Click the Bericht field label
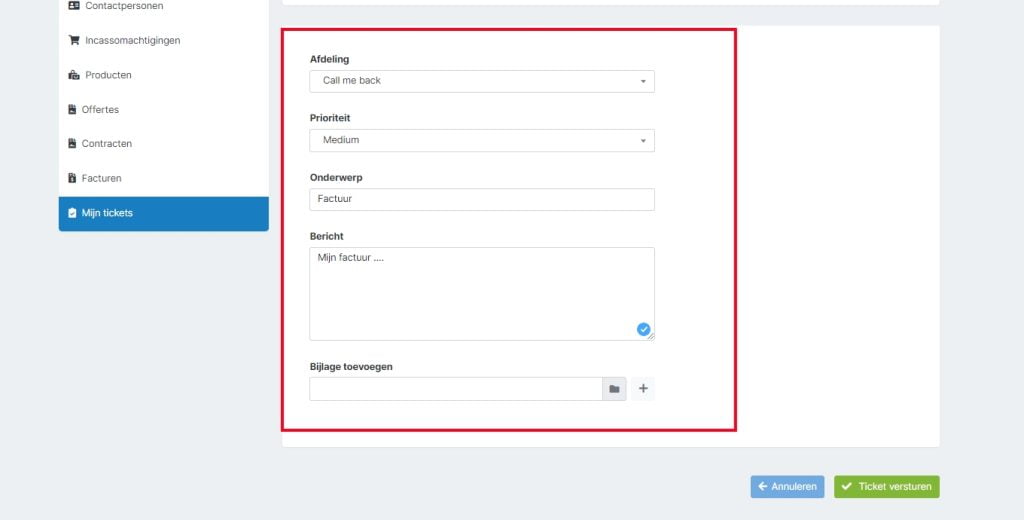Image resolution: width=1024 pixels, height=520 pixels. (327, 236)
